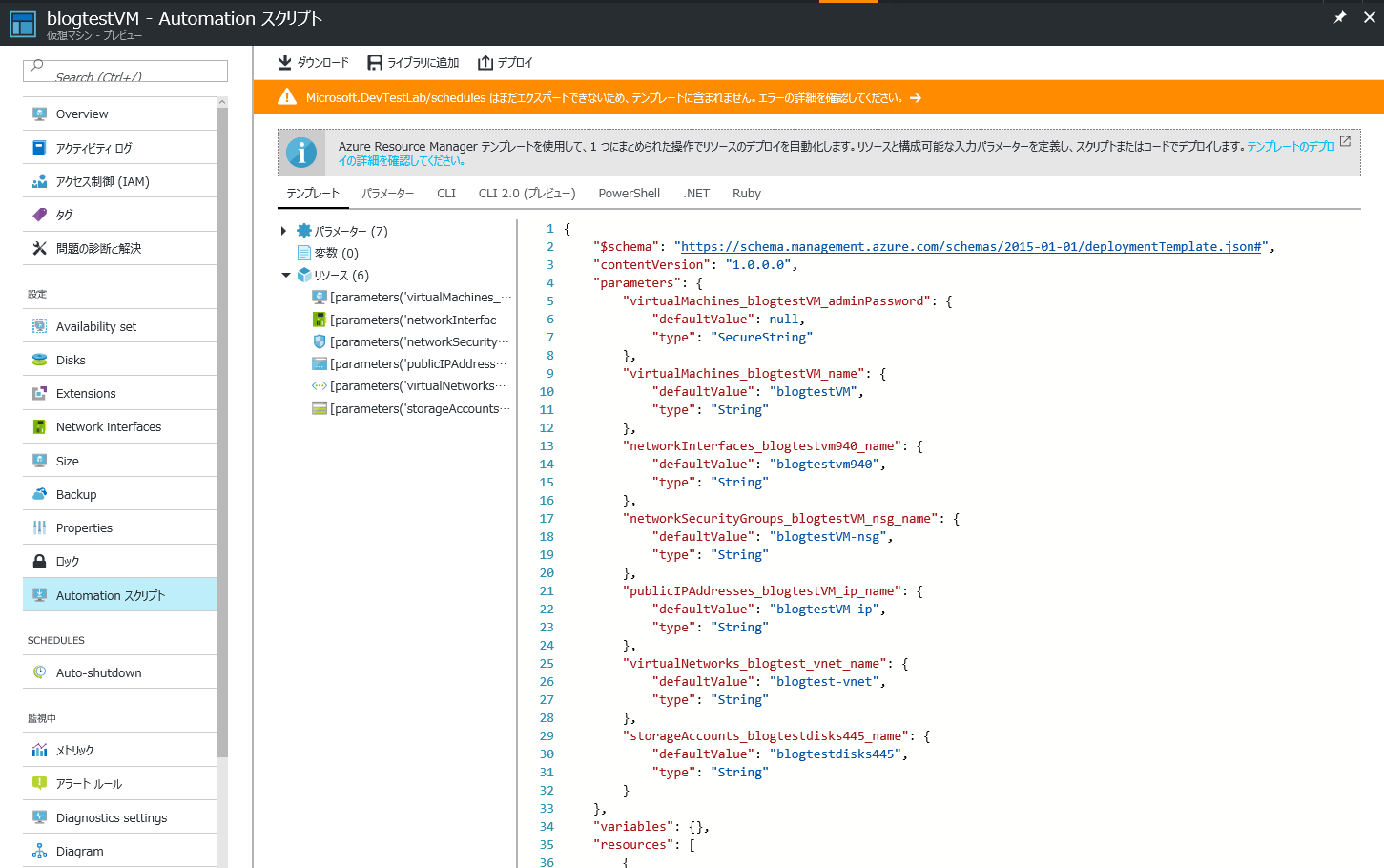This screenshot has height=868, width=1384.
Task: Close the blade with X button
Action: pos(1370,17)
